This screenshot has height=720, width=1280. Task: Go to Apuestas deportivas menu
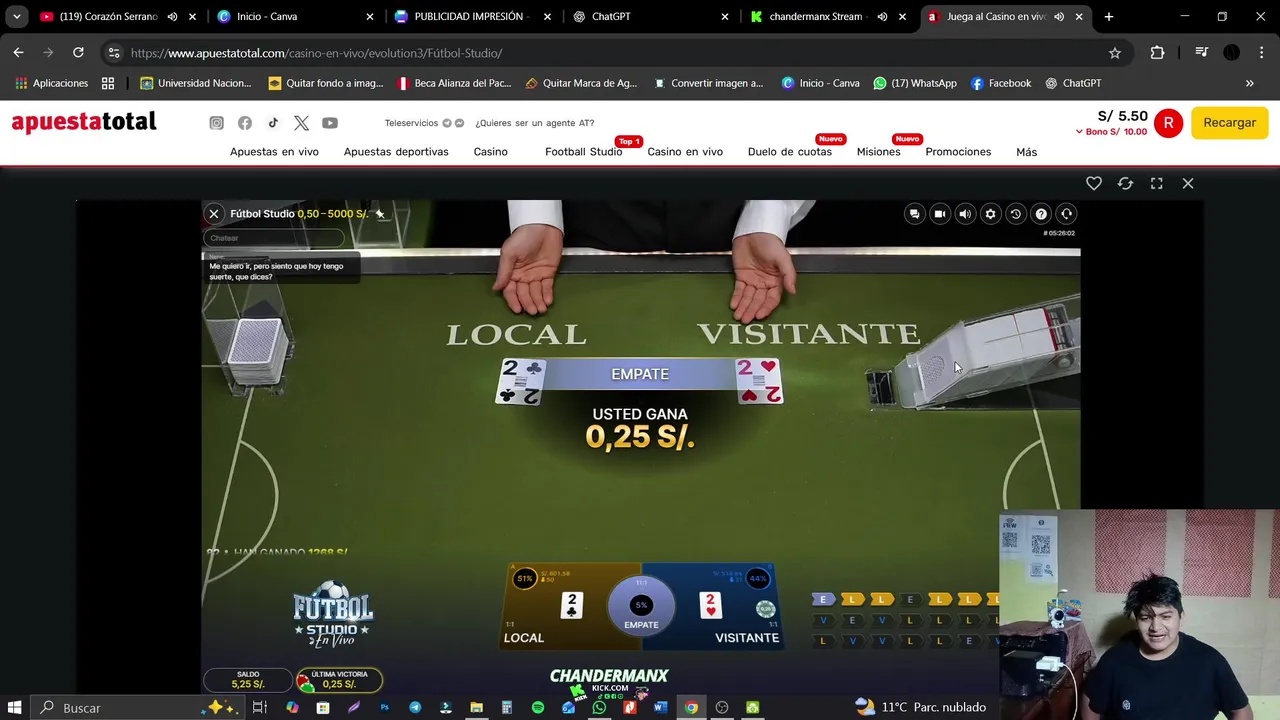coord(396,152)
